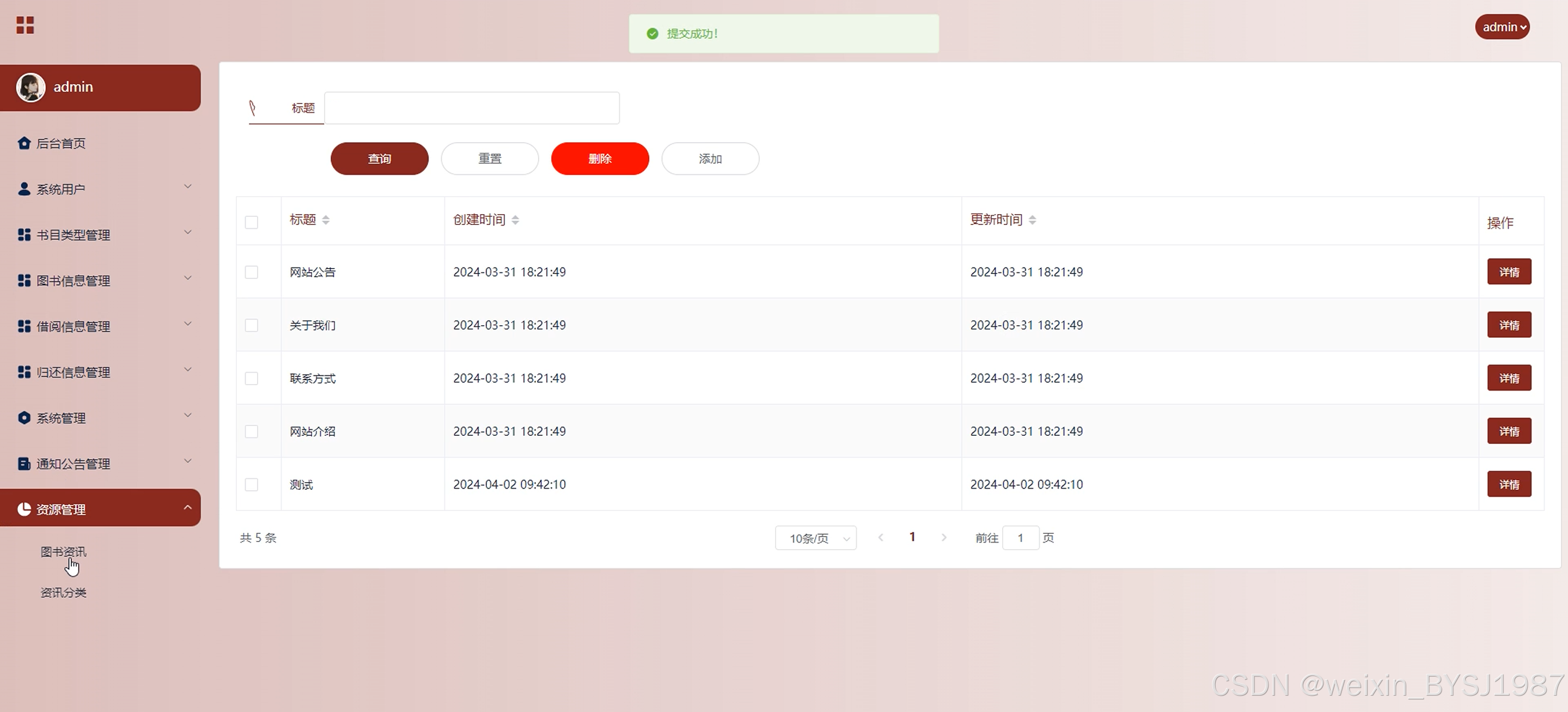Click the user icon beside 系统用户
This screenshot has height=712, width=1568.
(x=24, y=189)
